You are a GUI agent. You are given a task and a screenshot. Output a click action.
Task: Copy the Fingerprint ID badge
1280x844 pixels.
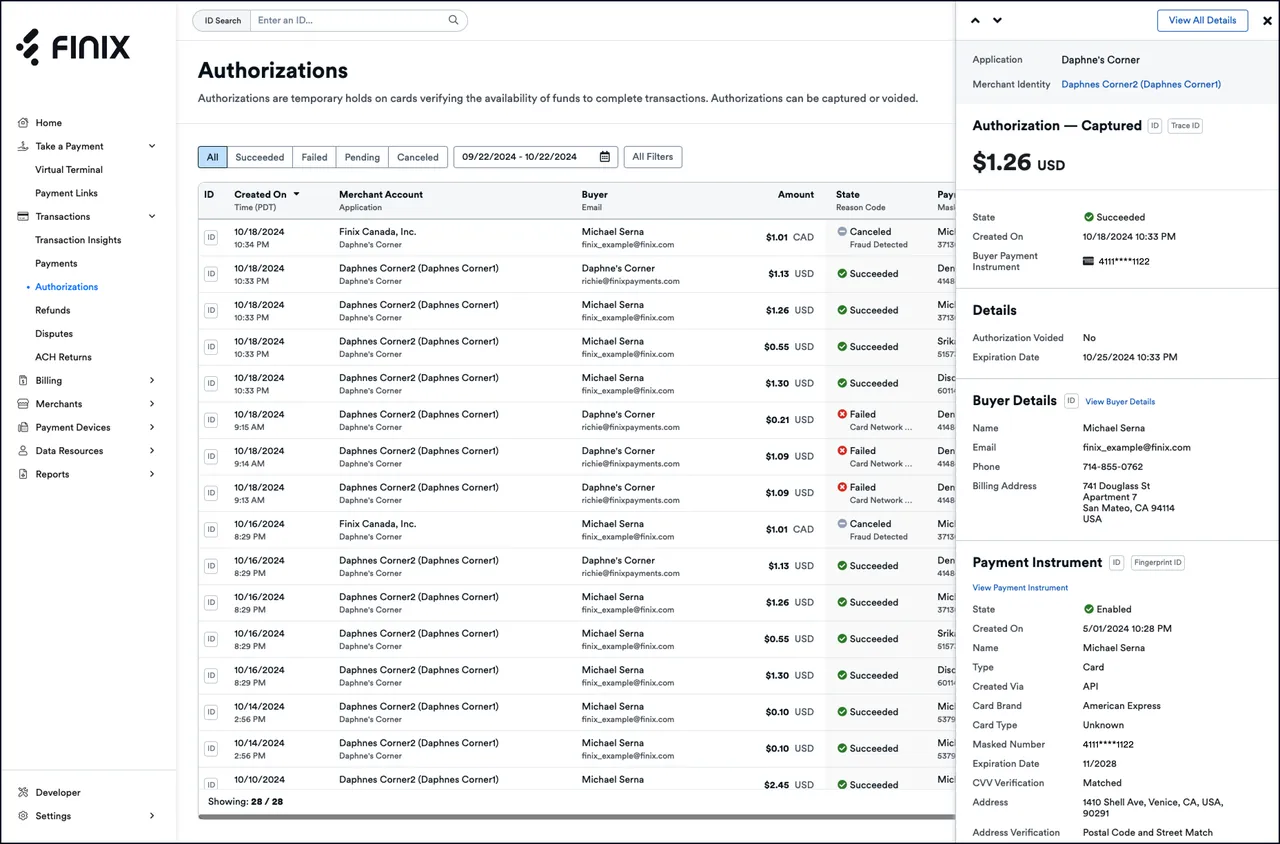coord(1158,563)
